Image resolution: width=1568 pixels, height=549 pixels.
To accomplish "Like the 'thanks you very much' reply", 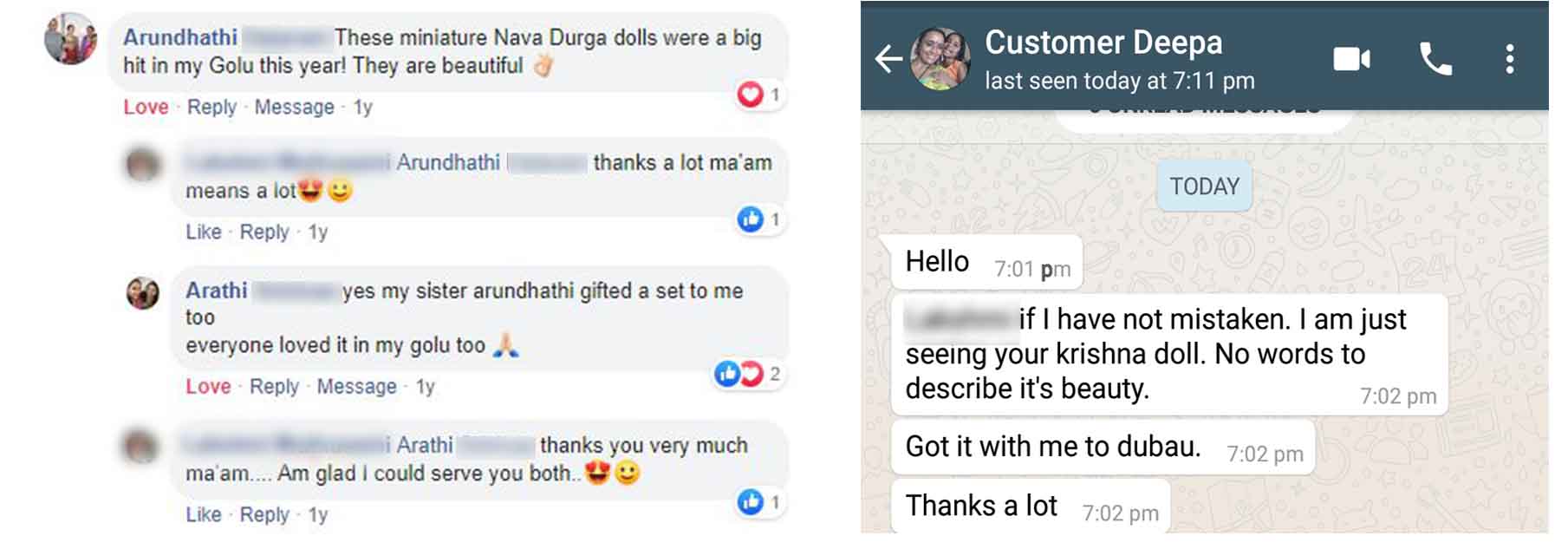I will tap(204, 514).
